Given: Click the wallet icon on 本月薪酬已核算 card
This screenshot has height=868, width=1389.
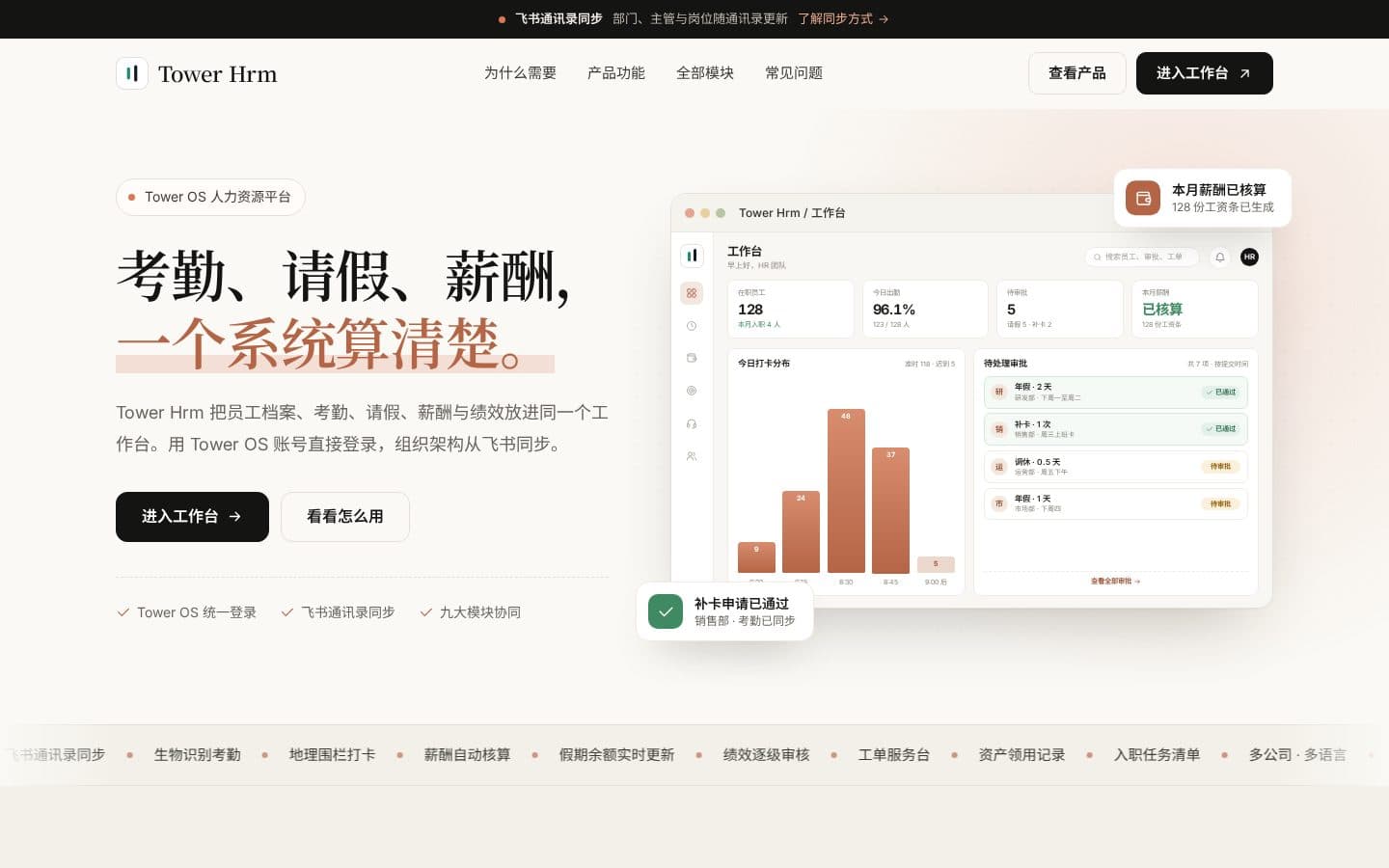Looking at the screenshot, I should 1143,198.
